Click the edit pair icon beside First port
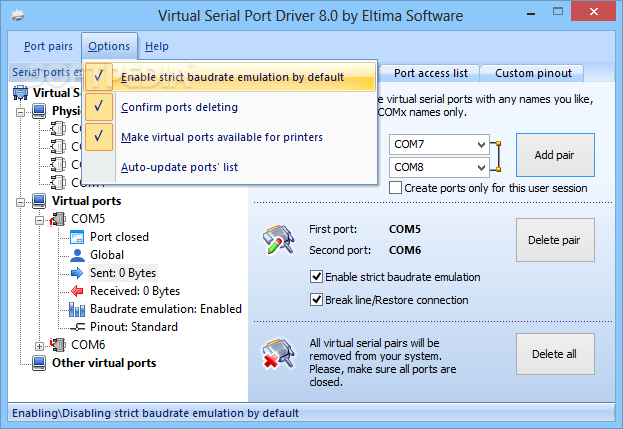Viewport: 623px width, 429px height. (279, 240)
